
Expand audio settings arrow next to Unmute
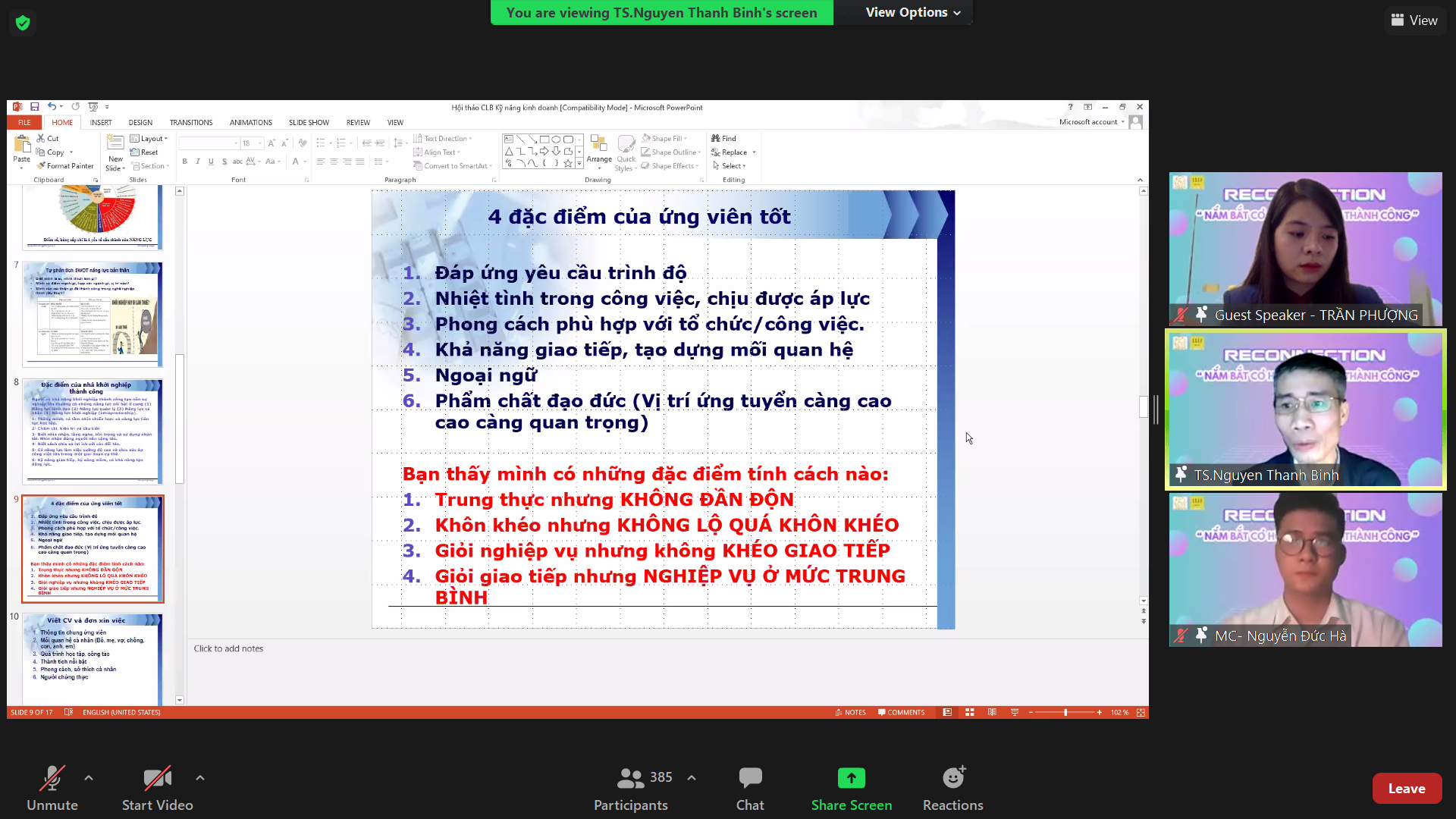pyautogui.click(x=89, y=778)
